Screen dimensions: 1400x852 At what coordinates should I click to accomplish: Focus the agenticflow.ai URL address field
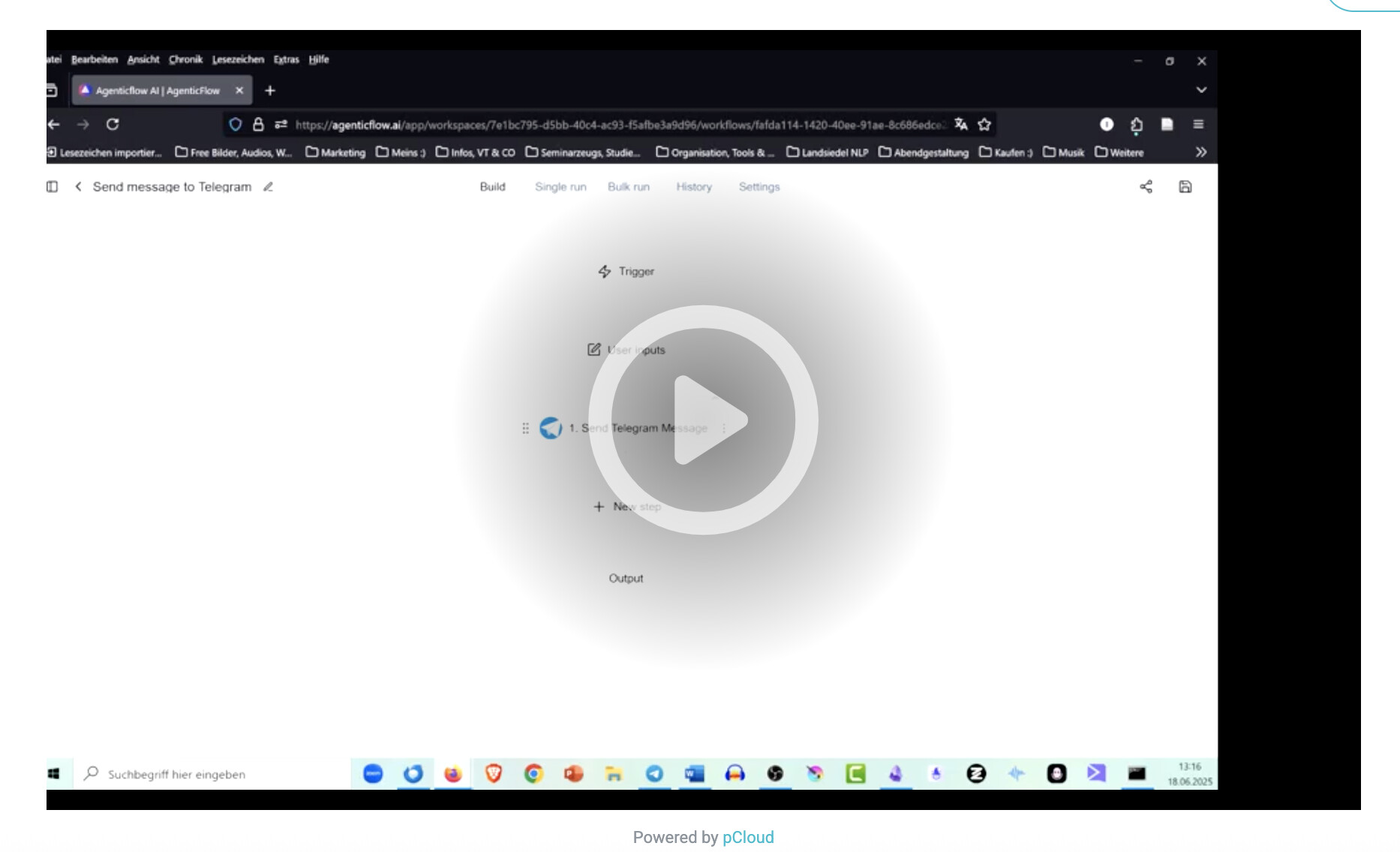pos(620,124)
